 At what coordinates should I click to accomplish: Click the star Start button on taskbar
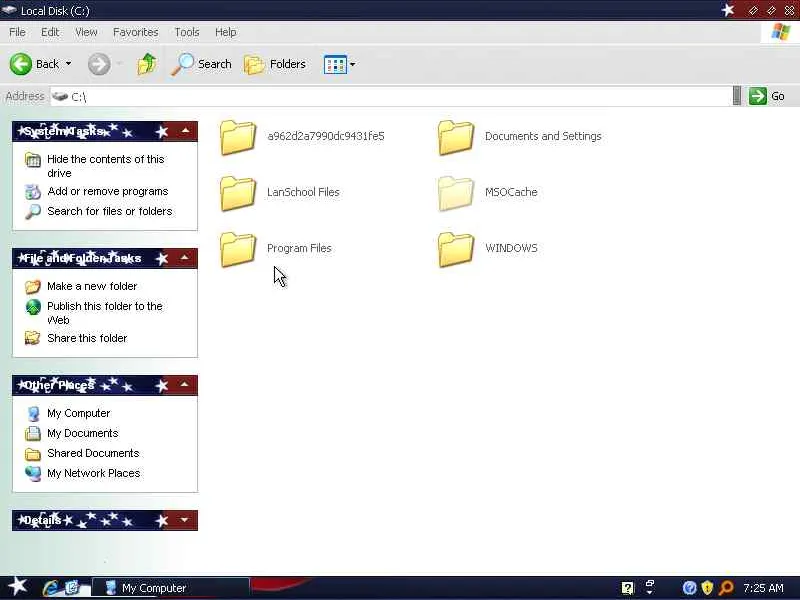coord(17,587)
